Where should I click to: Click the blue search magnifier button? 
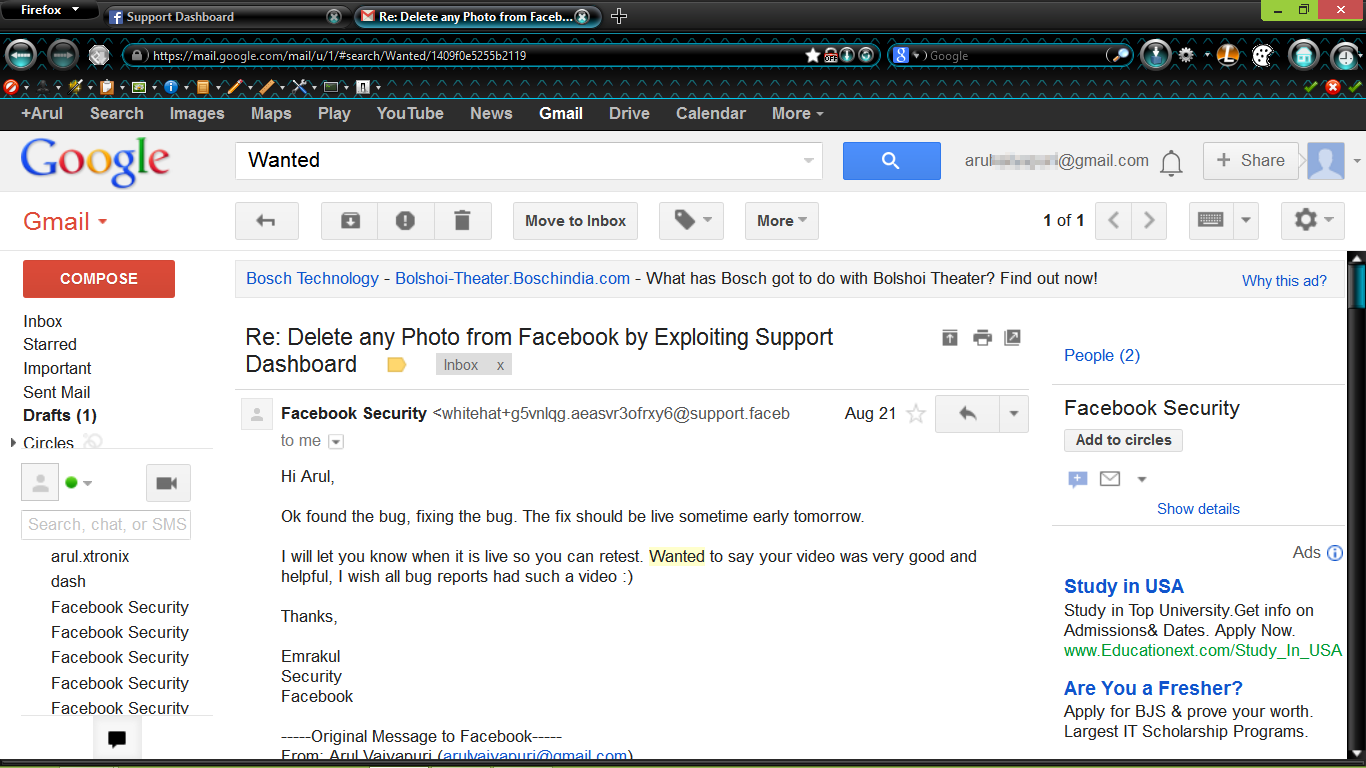tap(891, 161)
